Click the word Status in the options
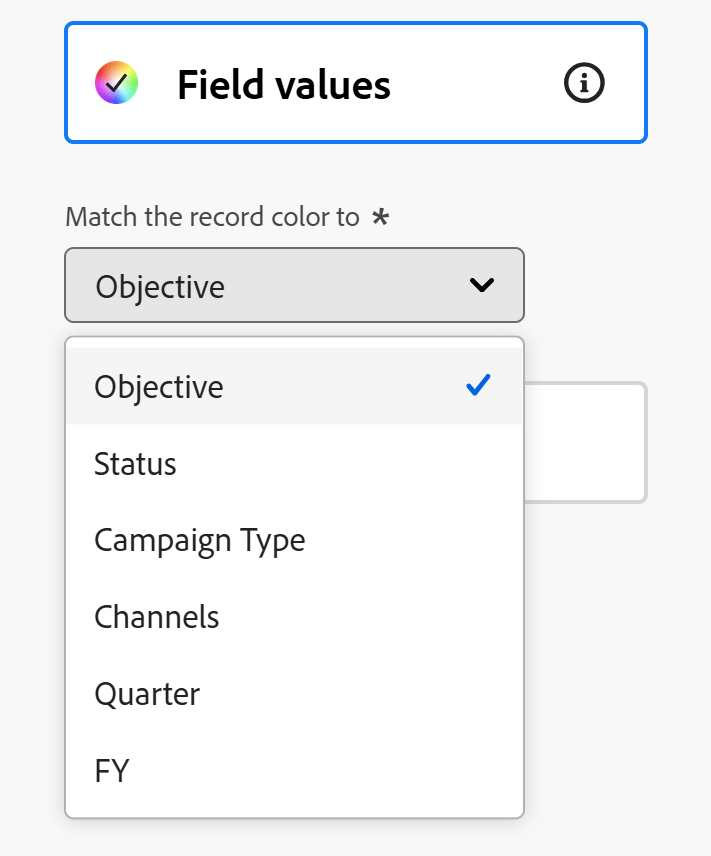The width and height of the screenshot is (711, 856). coord(135,464)
